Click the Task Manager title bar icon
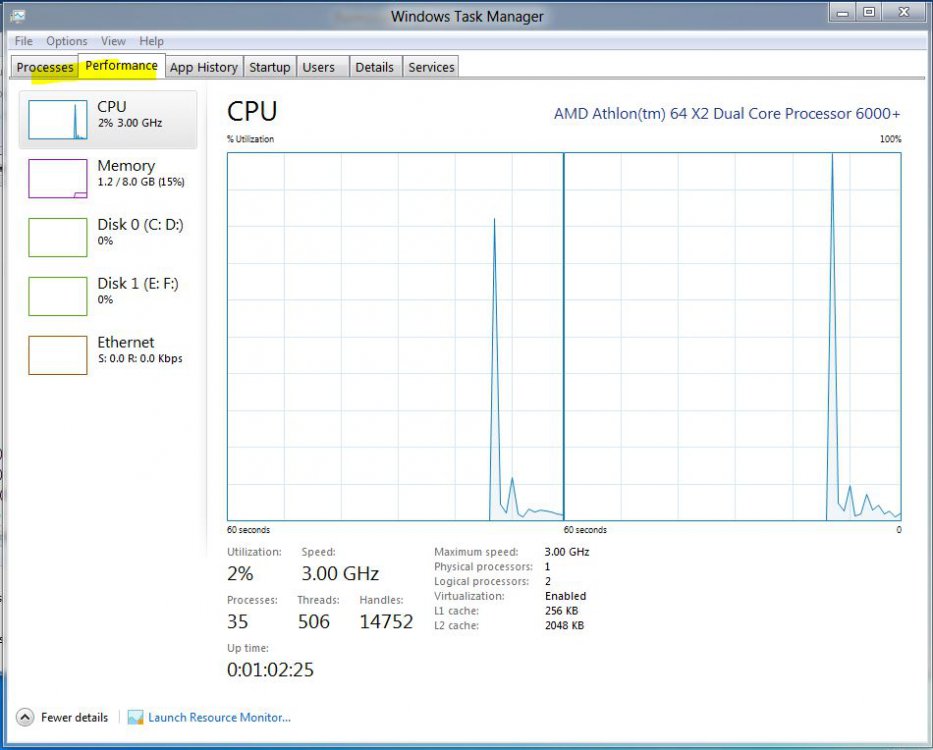Viewport: 933px width, 750px height. pyautogui.click(x=17, y=16)
